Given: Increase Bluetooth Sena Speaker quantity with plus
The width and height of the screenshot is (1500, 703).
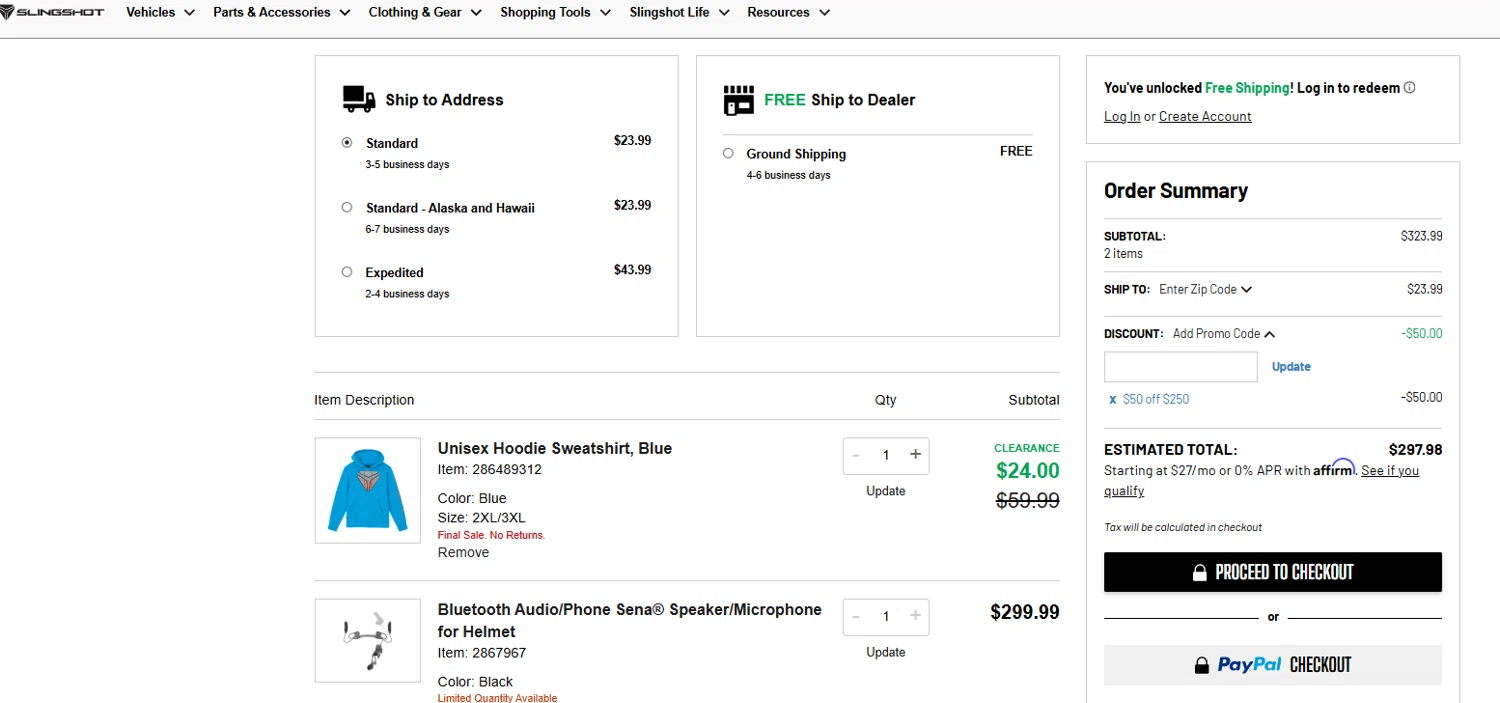Looking at the screenshot, I should coord(915,616).
